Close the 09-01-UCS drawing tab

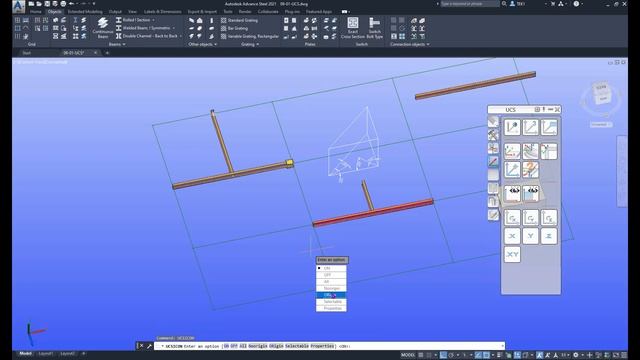[96, 53]
